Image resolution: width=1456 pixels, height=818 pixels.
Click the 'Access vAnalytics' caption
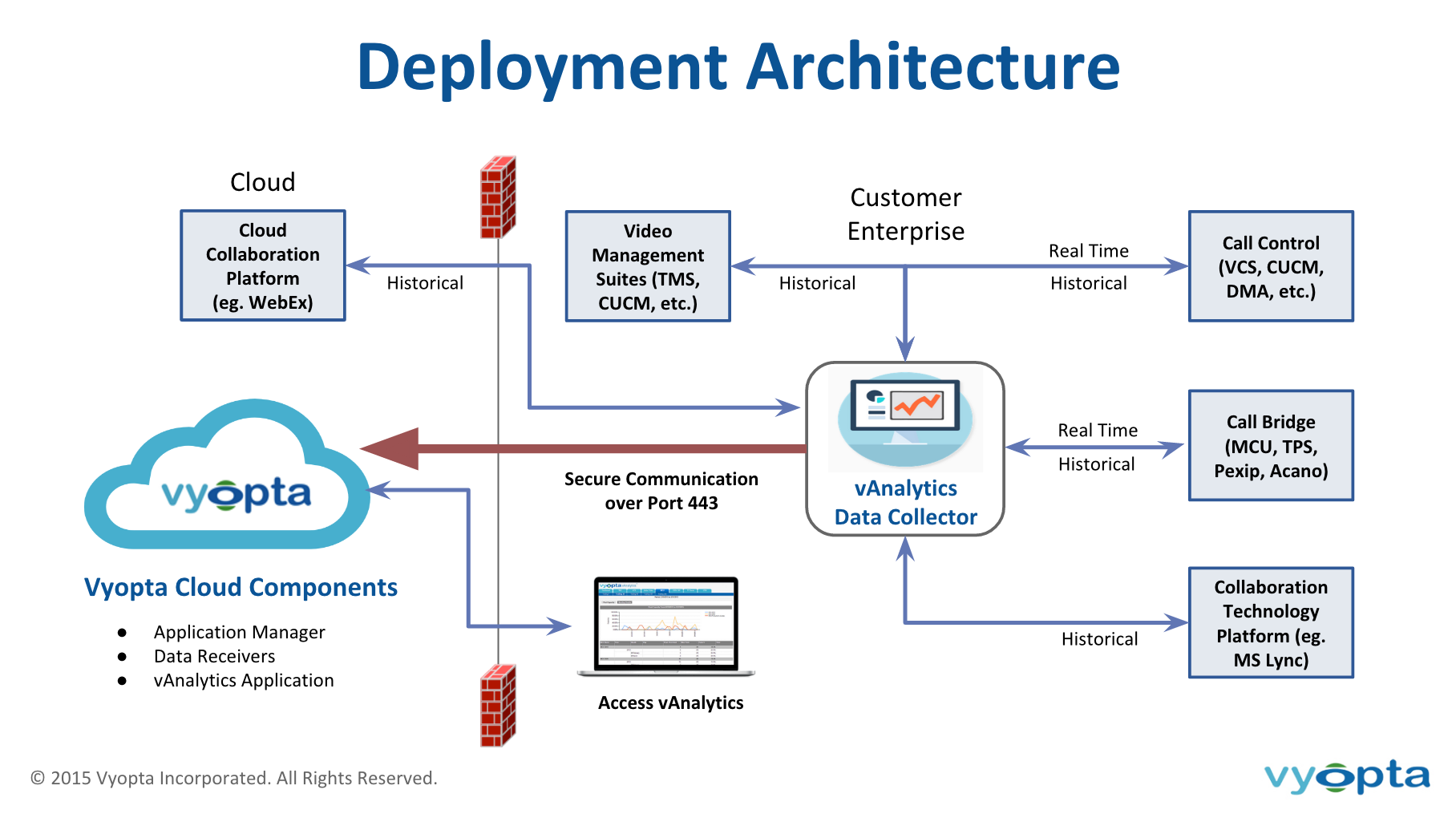[671, 703]
